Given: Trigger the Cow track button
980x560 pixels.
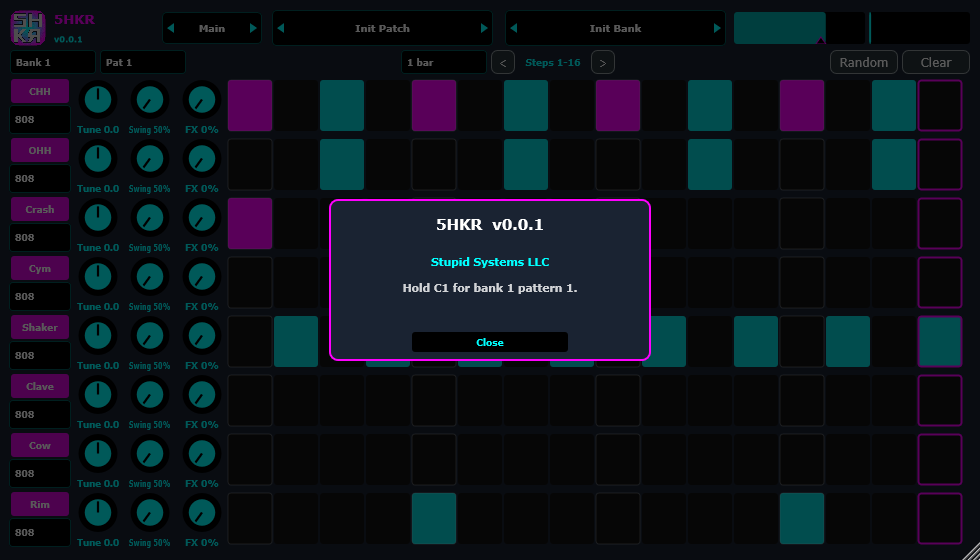Looking at the screenshot, I should 40,446.
